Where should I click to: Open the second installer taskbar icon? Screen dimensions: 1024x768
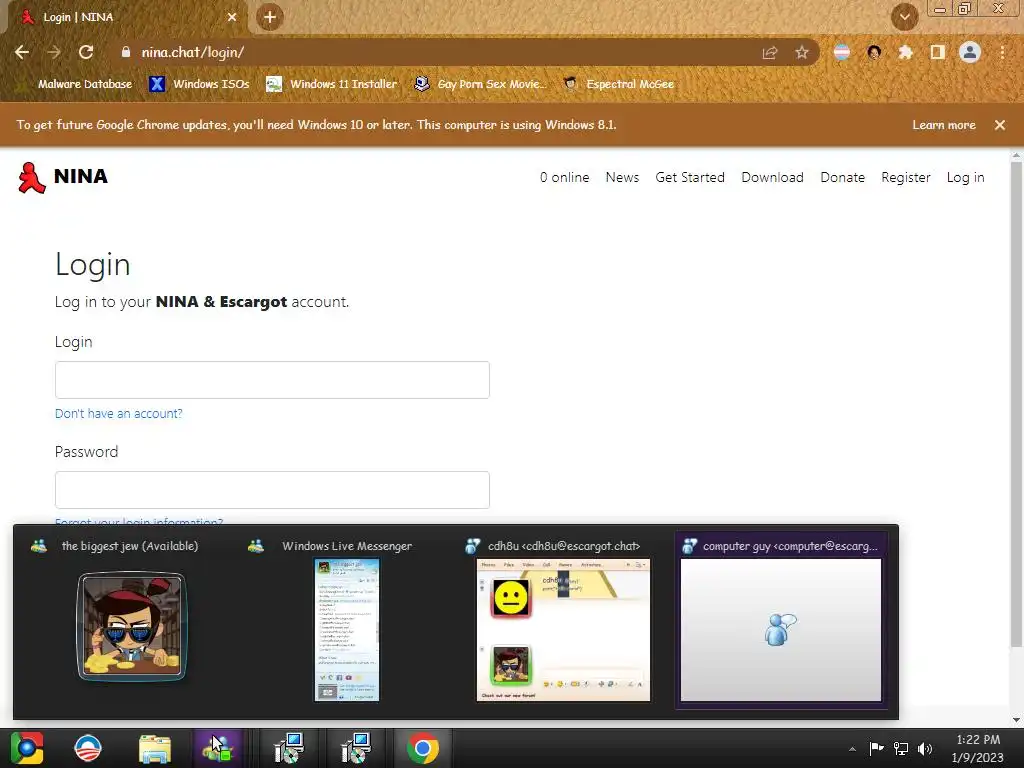(x=355, y=748)
